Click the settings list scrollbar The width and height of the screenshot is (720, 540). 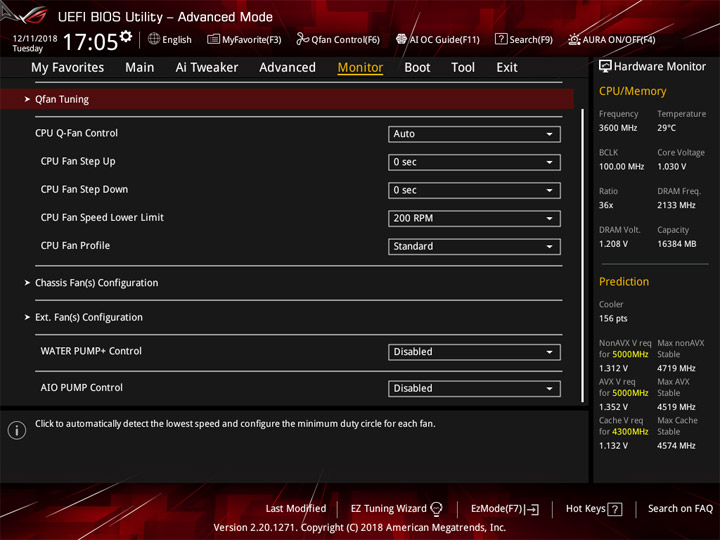pos(583,255)
